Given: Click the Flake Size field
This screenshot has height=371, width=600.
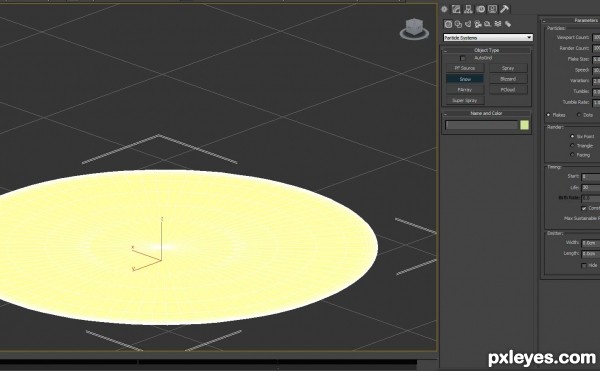Looking at the screenshot, I should (596, 59).
